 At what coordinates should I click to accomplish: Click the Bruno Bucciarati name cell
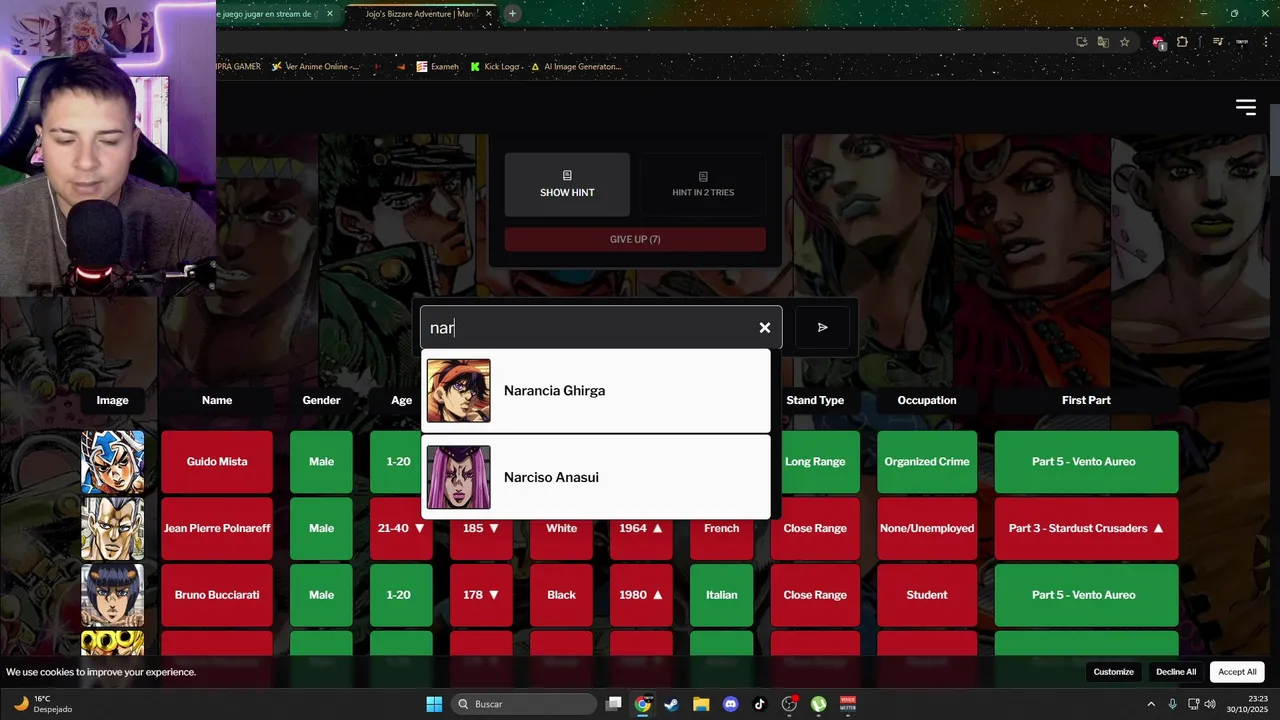[217, 595]
